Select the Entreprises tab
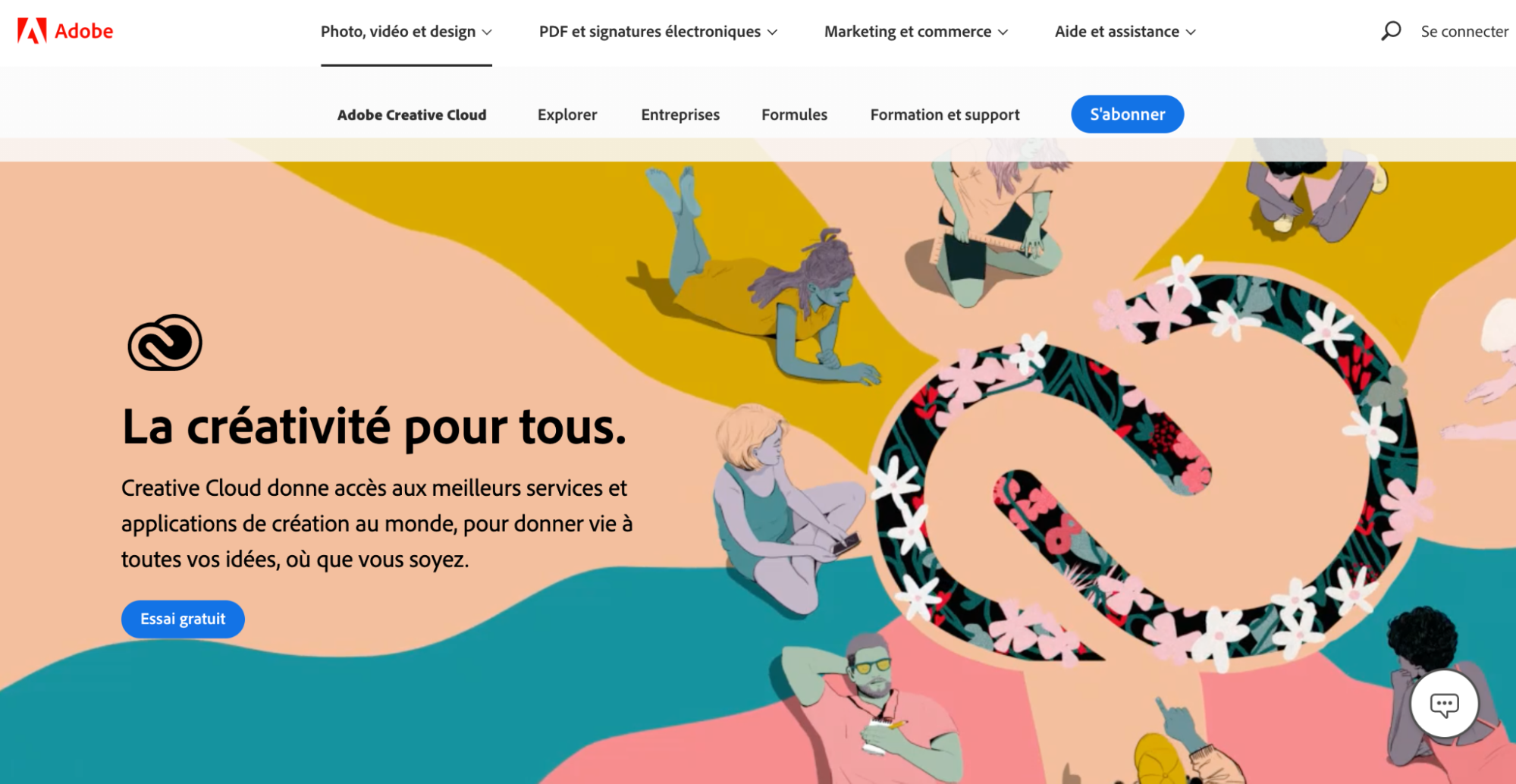The image size is (1516, 784). click(680, 114)
